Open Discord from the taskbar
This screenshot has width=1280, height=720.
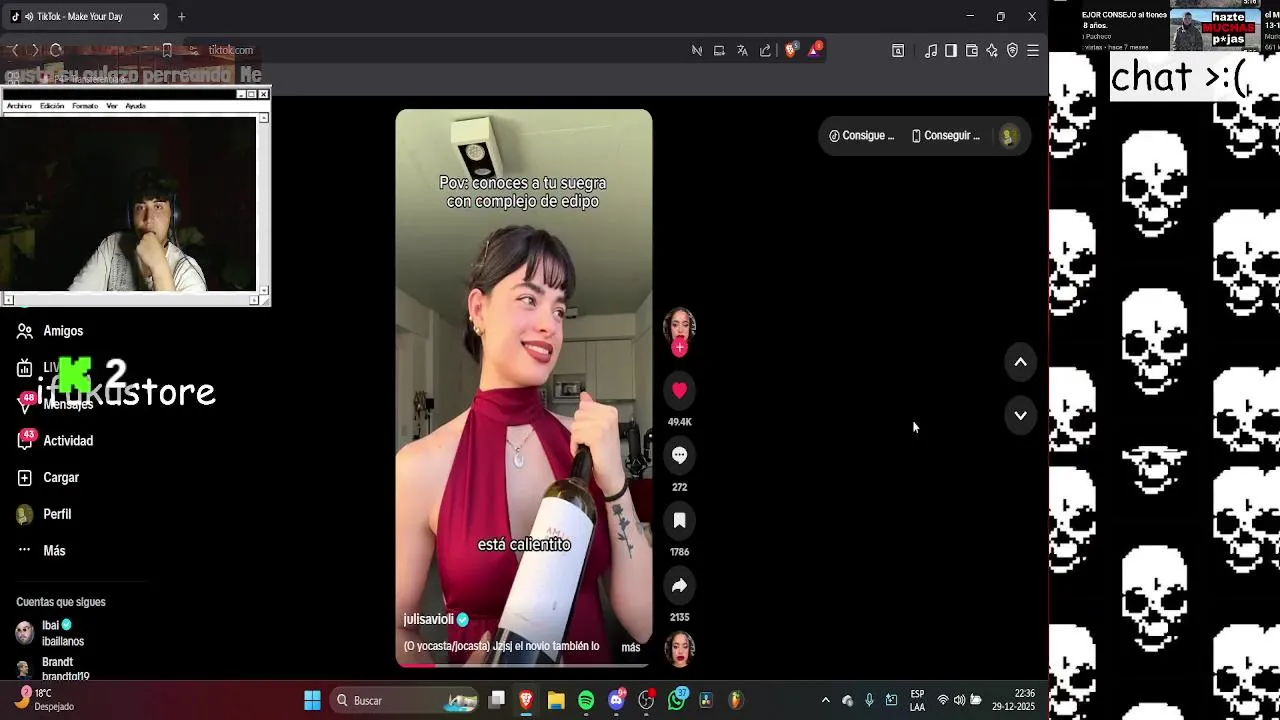pyautogui.click(x=617, y=700)
